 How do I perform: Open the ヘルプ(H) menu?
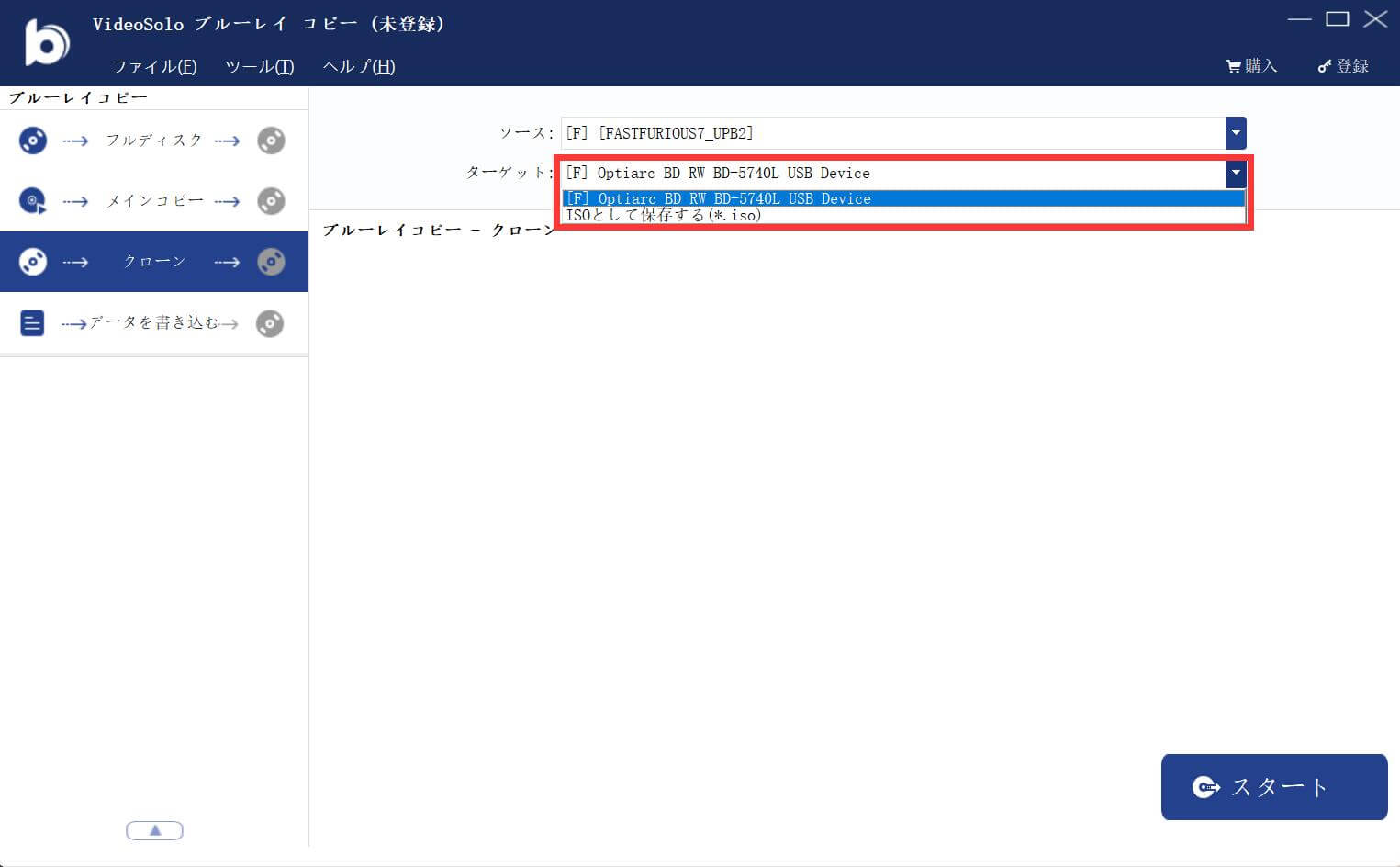359,66
